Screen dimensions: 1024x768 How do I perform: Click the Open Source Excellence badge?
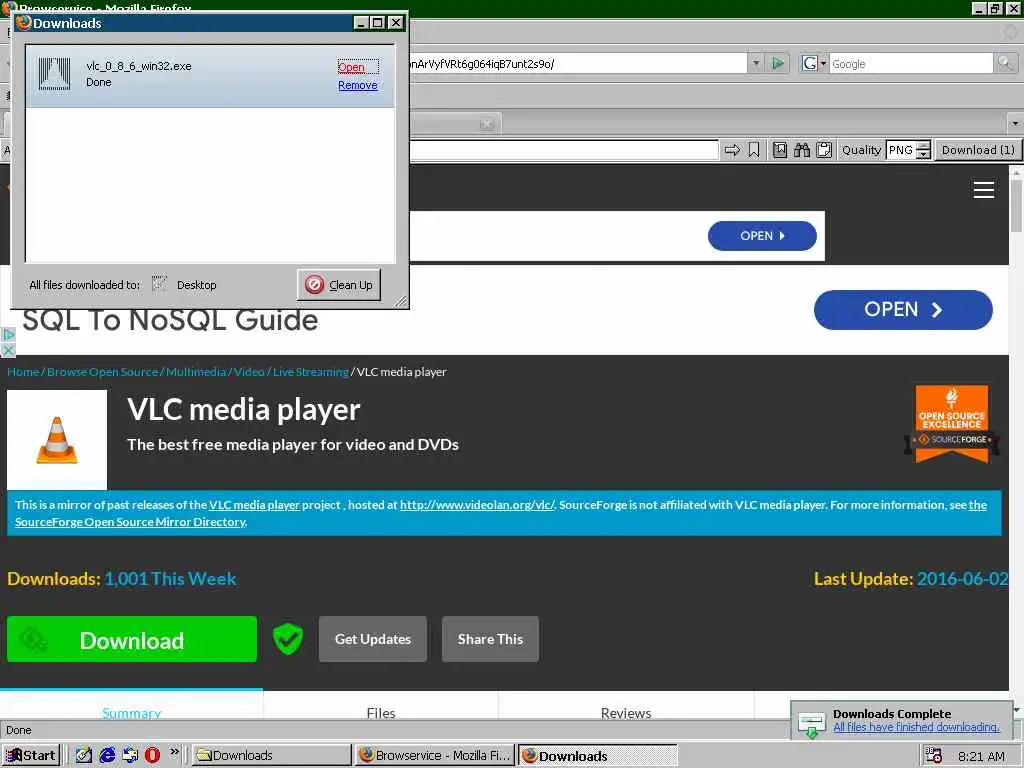tap(952, 424)
